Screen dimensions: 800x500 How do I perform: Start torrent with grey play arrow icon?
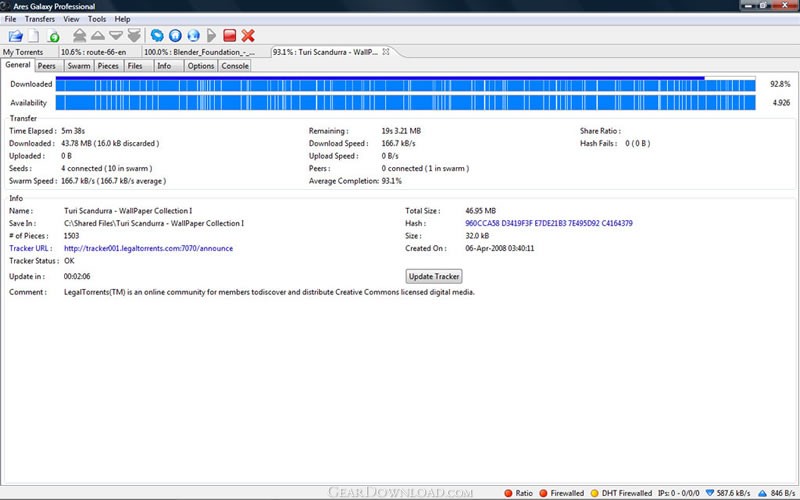click(x=212, y=36)
